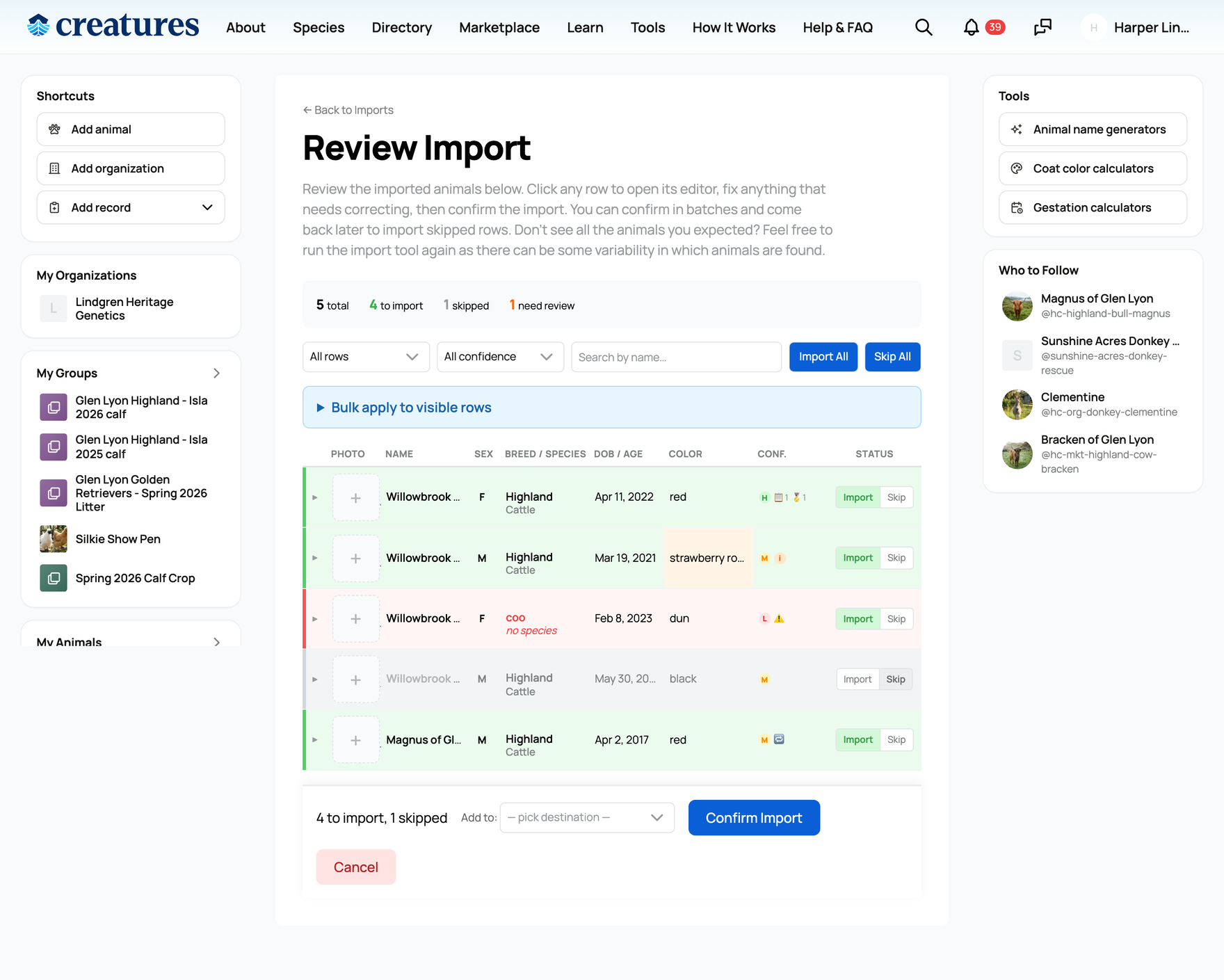The image size is (1224, 980).
Task: Click the red 'coo' breed cell
Action: (515, 618)
